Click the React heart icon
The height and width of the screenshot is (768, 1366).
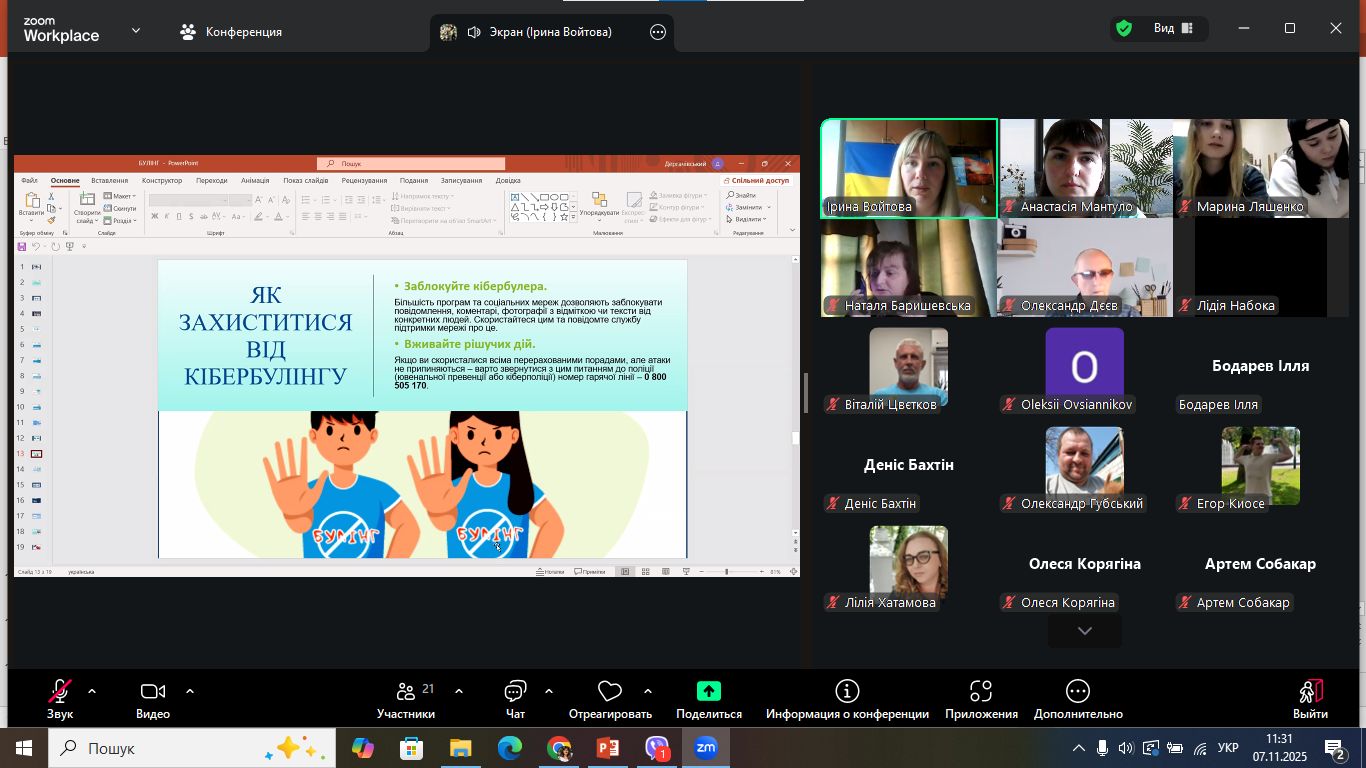pos(610,692)
